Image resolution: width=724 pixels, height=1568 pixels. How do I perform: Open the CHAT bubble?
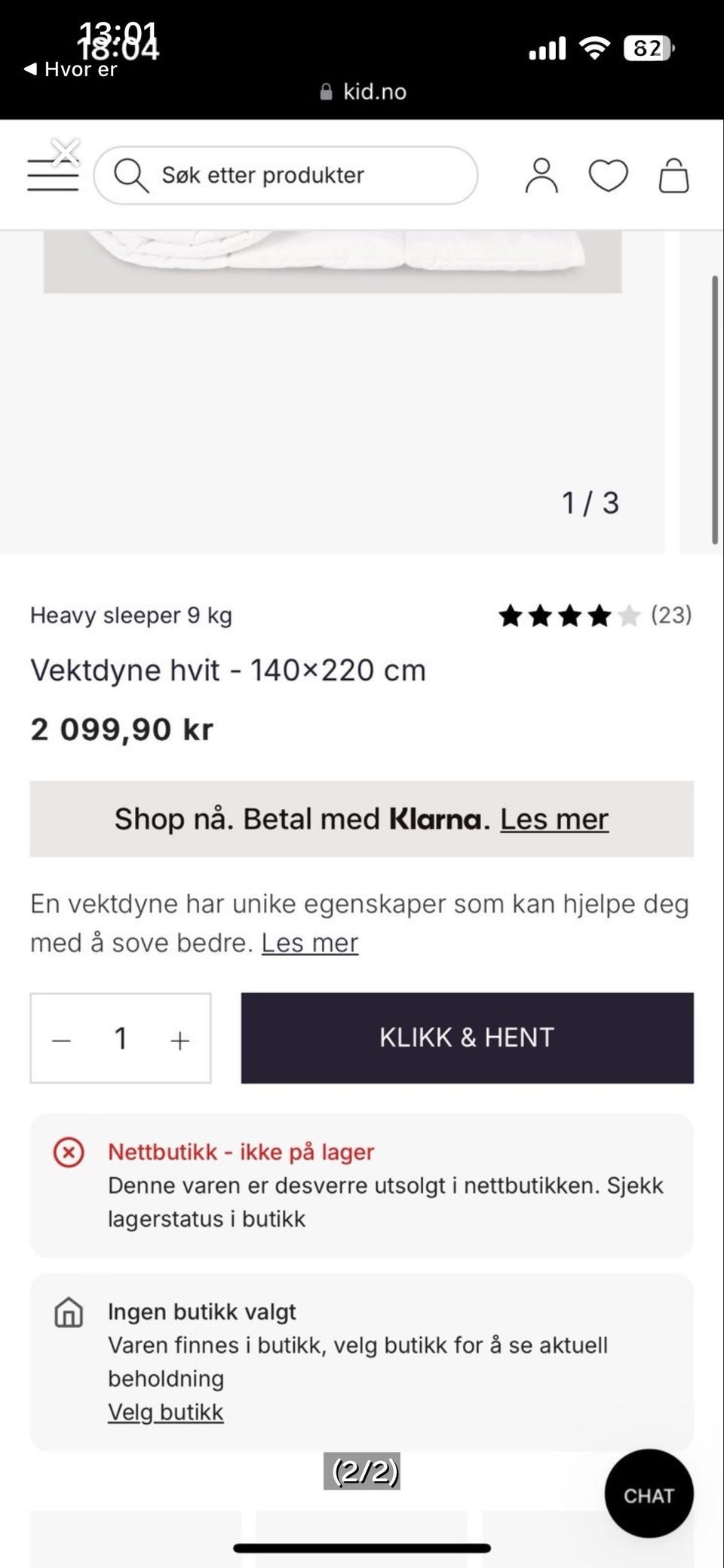[x=649, y=1493]
